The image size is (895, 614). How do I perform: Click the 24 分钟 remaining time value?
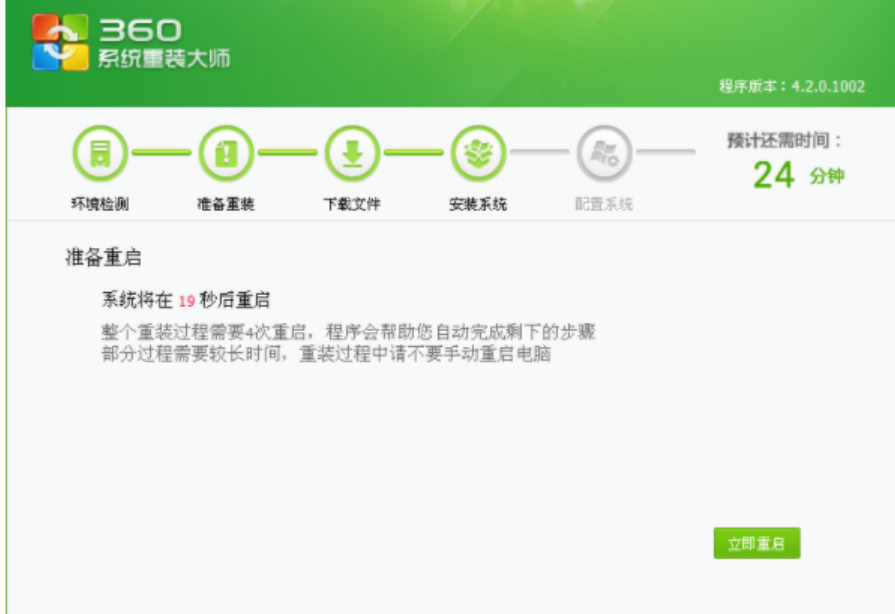(x=799, y=175)
